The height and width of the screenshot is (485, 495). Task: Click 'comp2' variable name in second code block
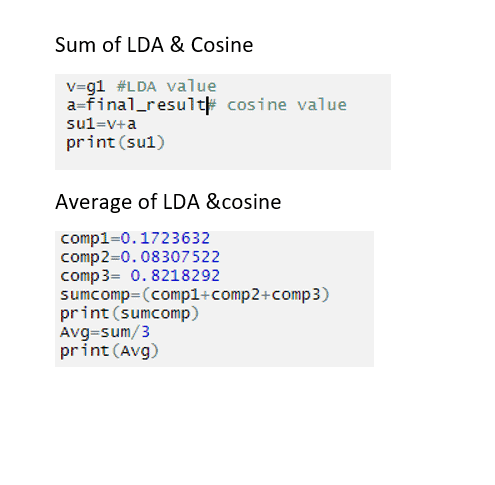tap(85, 257)
